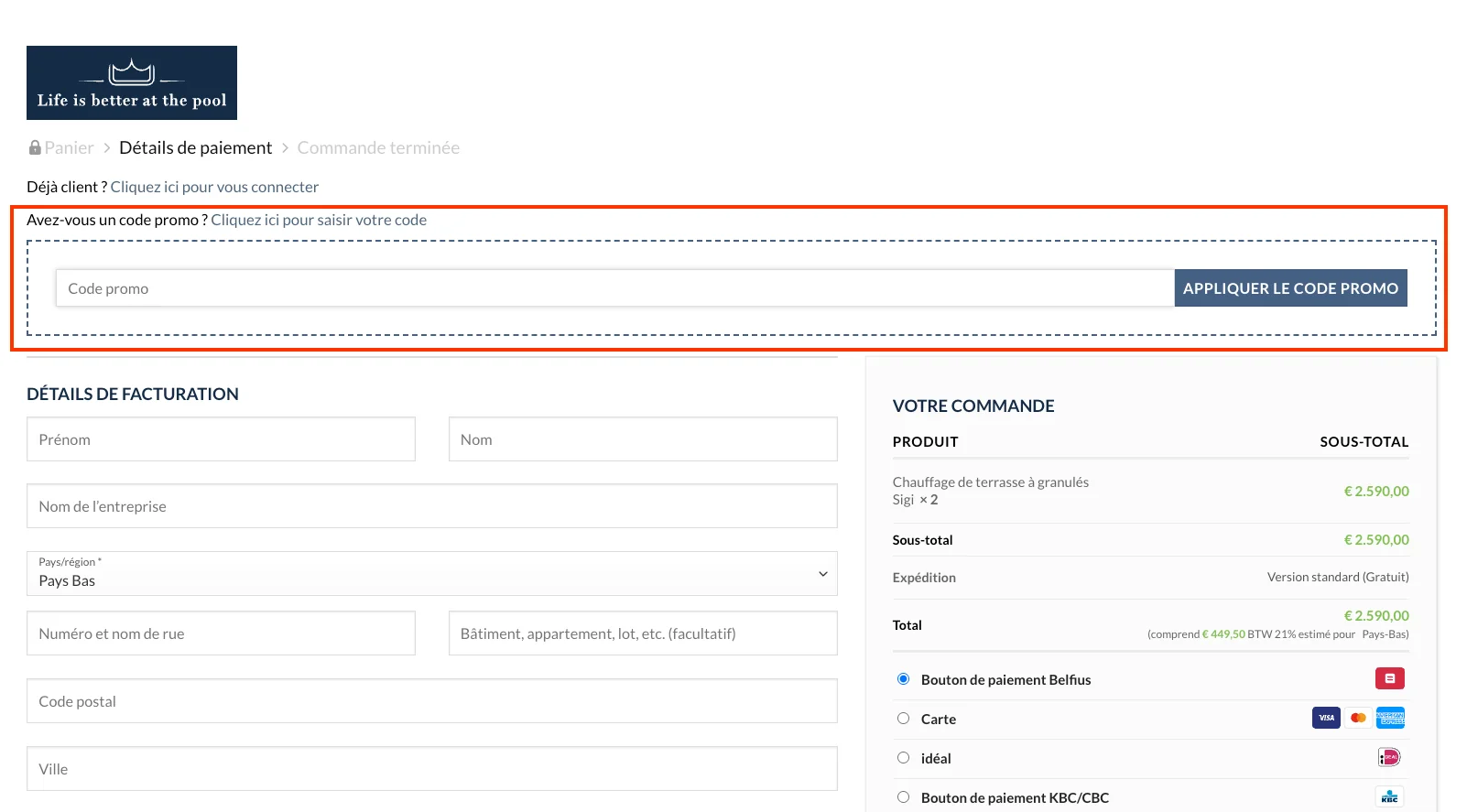Open Détails de paiement breadcrumb step
The height and width of the screenshot is (812, 1467).
195,147
